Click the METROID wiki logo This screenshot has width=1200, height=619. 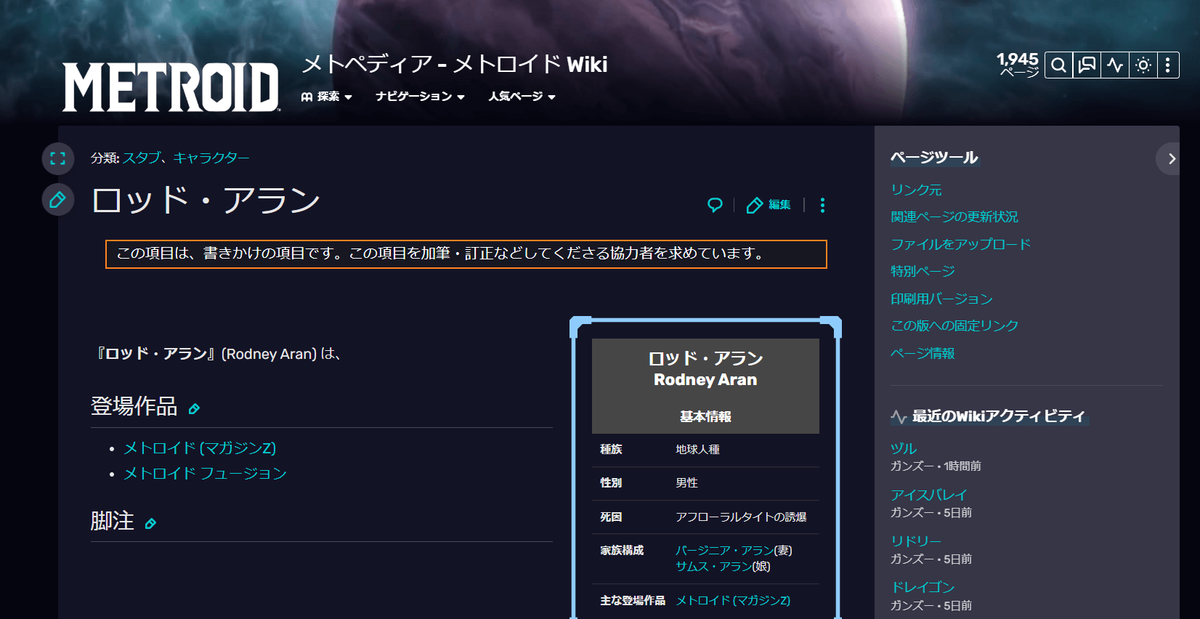[x=171, y=87]
